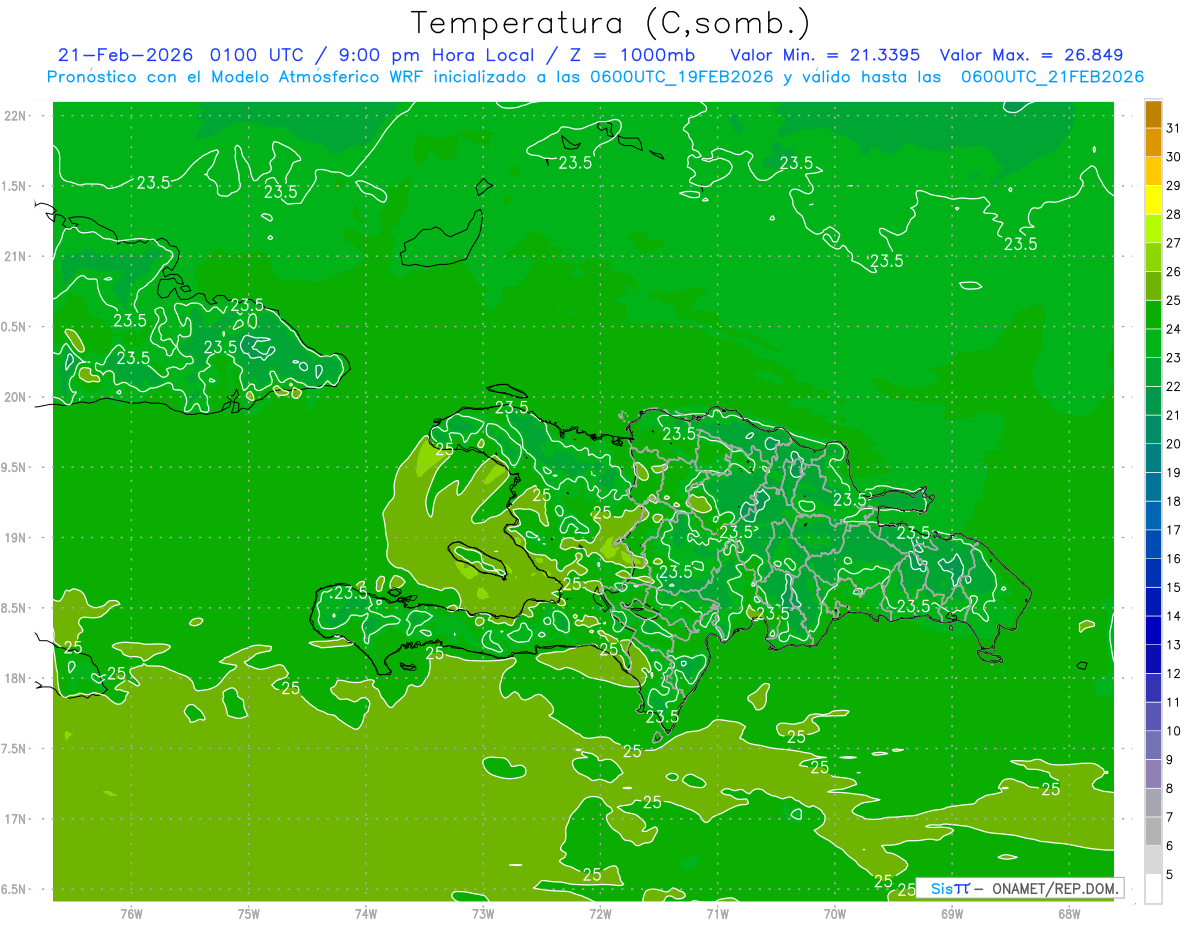
Task: Pick the green swatch between 24 and 25
Action: pos(1153,315)
